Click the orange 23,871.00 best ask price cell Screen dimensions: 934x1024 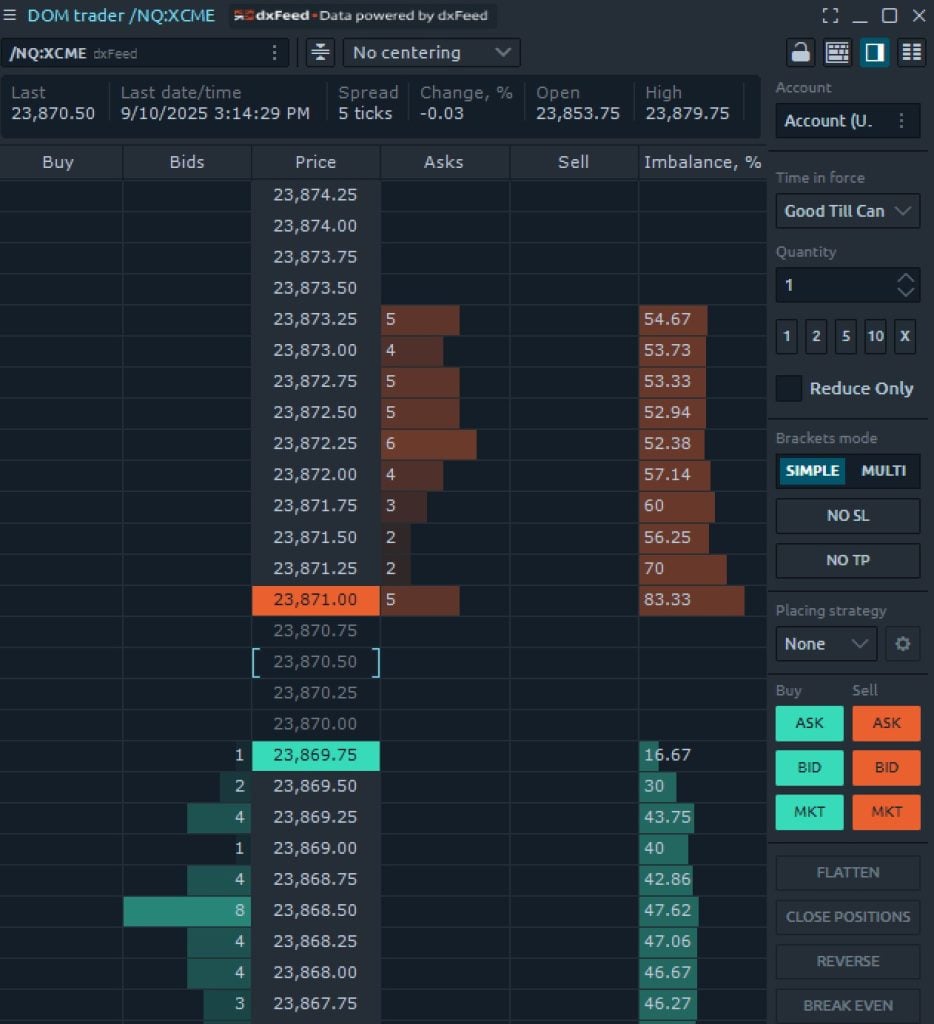point(316,600)
